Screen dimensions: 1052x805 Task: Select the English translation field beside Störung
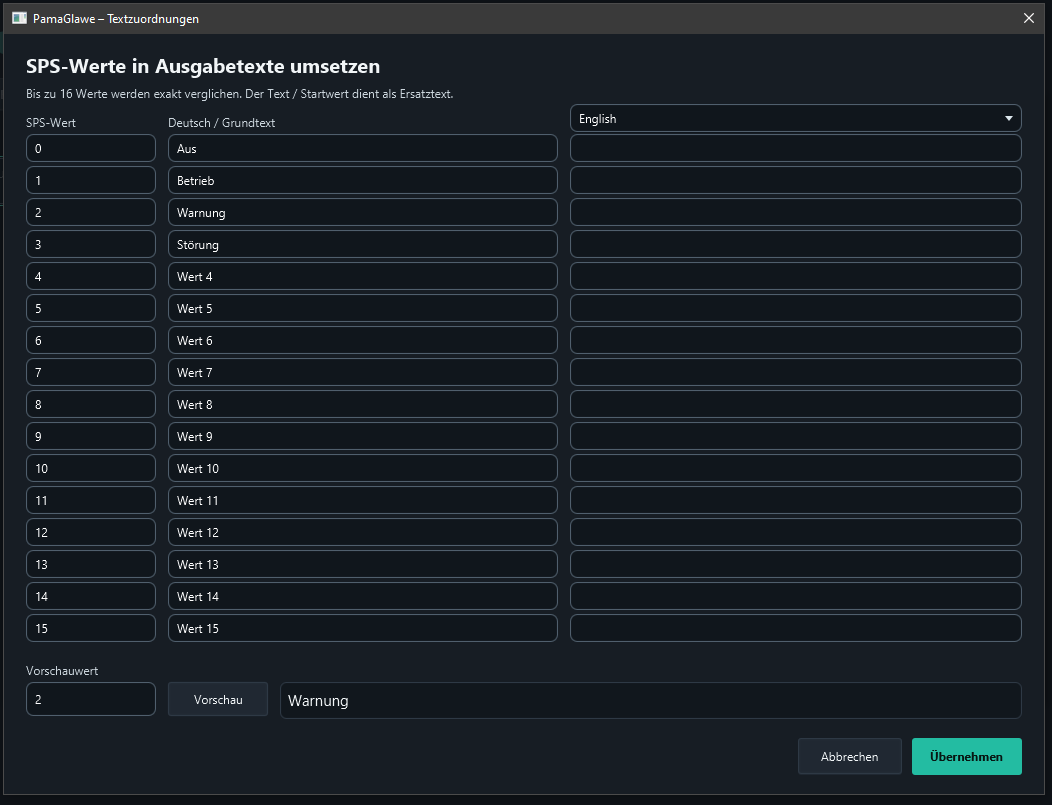[x=796, y=244]
